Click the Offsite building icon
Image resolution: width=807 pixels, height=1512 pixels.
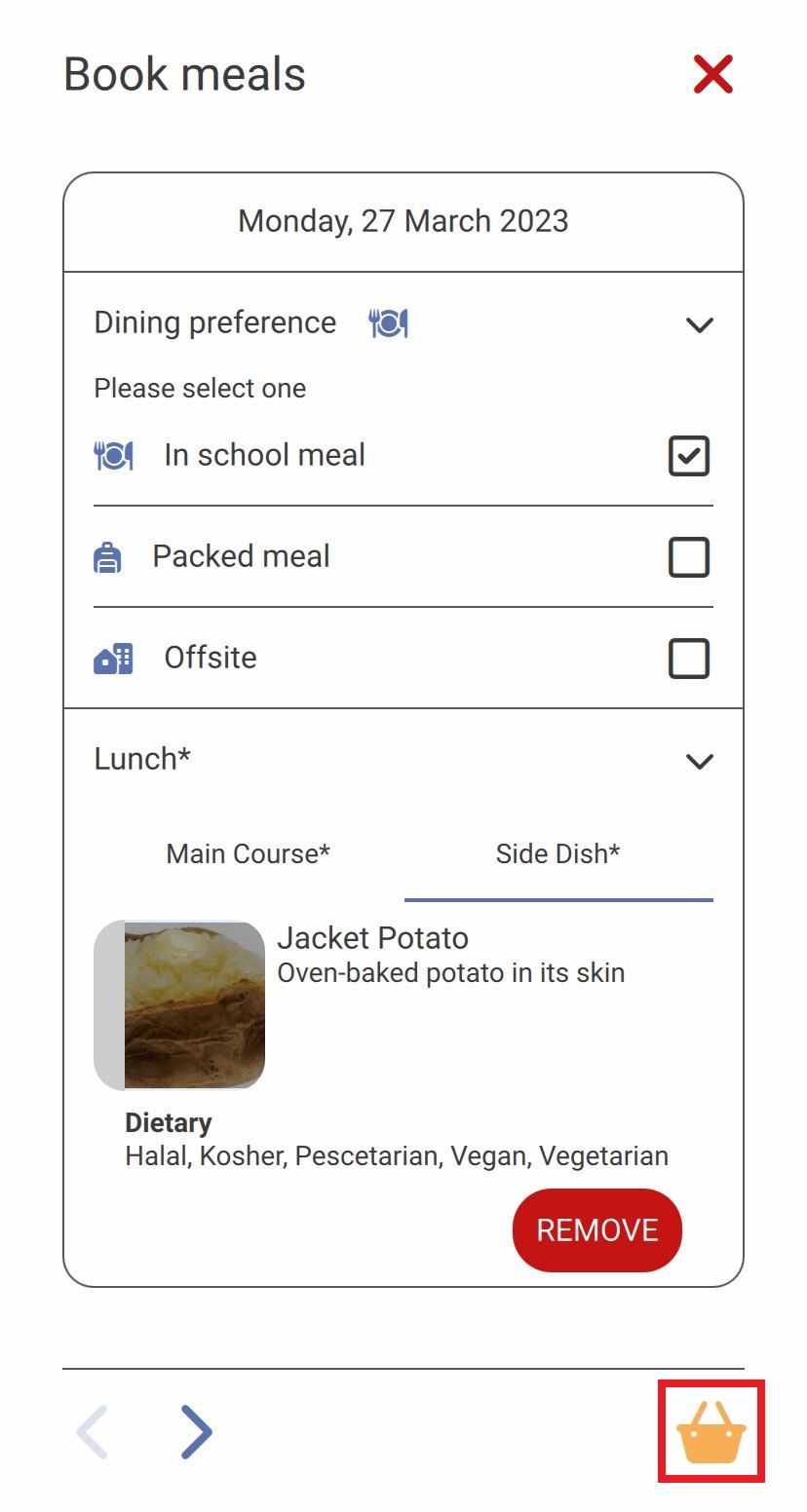113,659
